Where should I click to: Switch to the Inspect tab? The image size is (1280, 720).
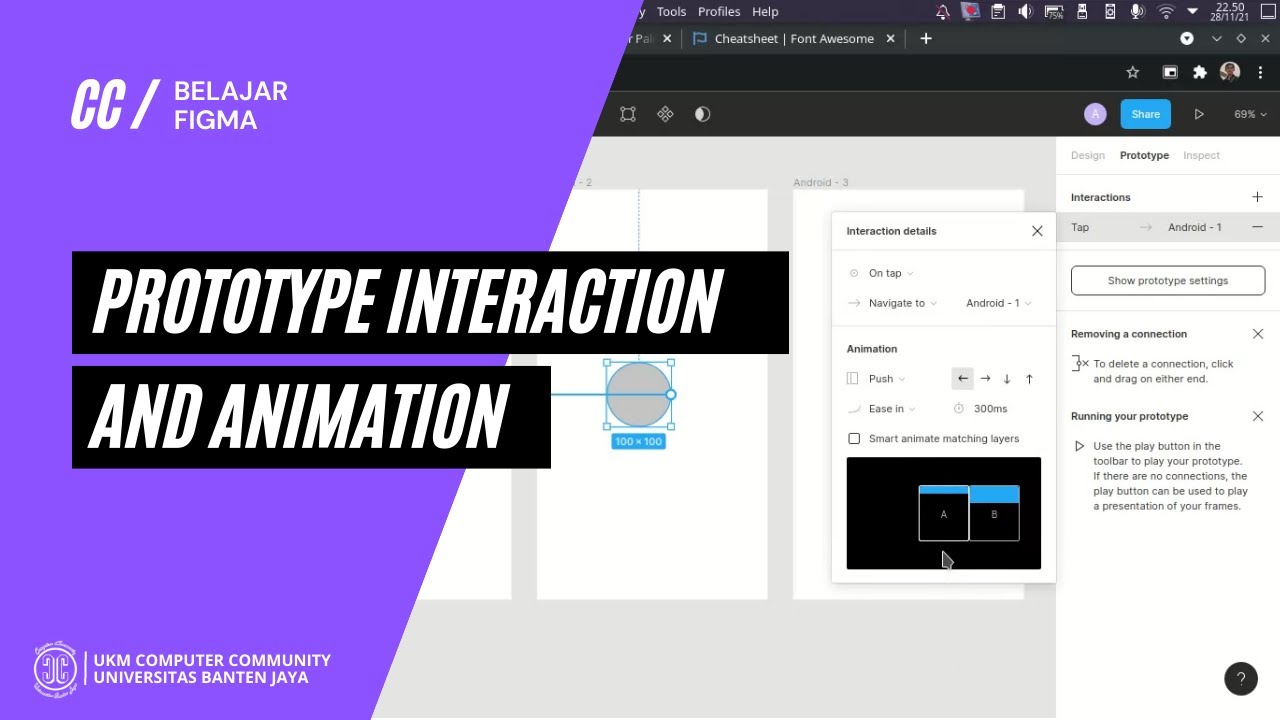coord(1201,155)
